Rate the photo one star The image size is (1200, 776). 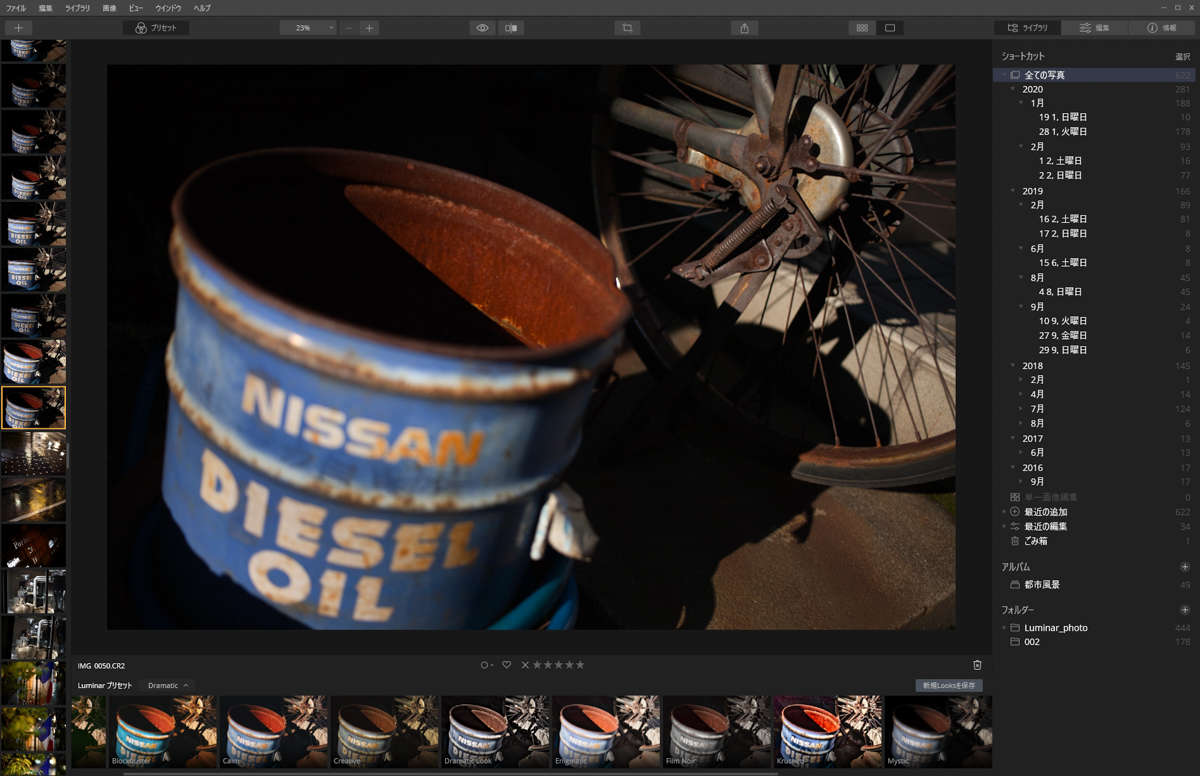pos(536,665)
